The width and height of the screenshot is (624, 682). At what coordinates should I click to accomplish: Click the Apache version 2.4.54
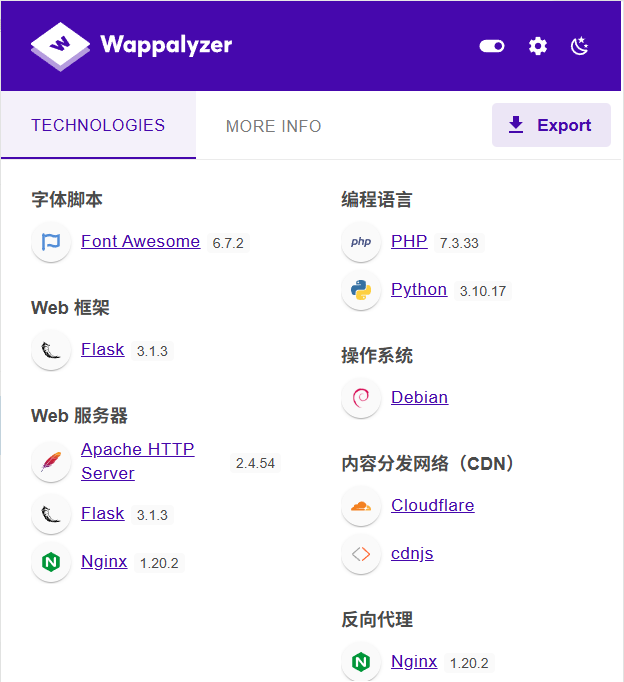(255, 463)
